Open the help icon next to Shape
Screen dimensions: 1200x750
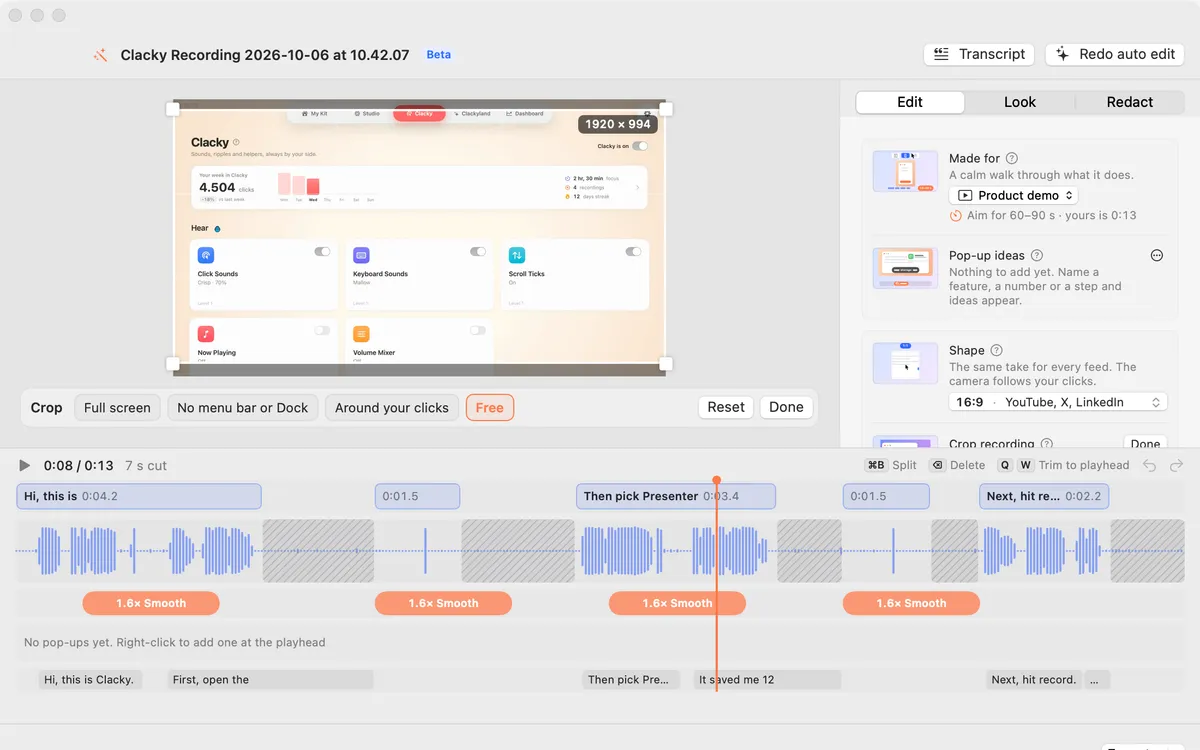(996, 350)
